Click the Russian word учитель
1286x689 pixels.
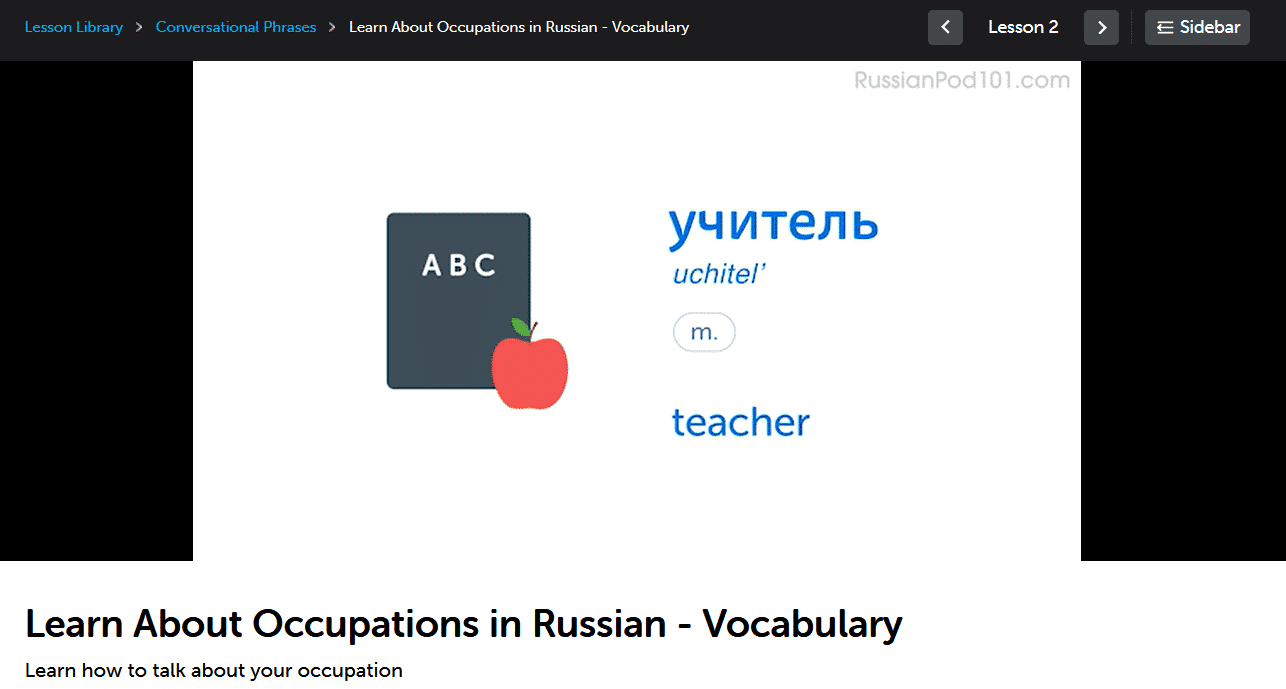click(x=773, y=226)
